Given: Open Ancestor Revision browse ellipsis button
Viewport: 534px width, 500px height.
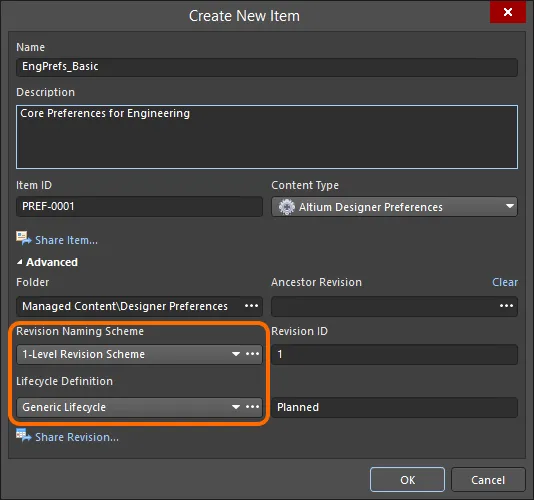Looking at the screenshot, I should pyautogui.click(x=506, y=306).
